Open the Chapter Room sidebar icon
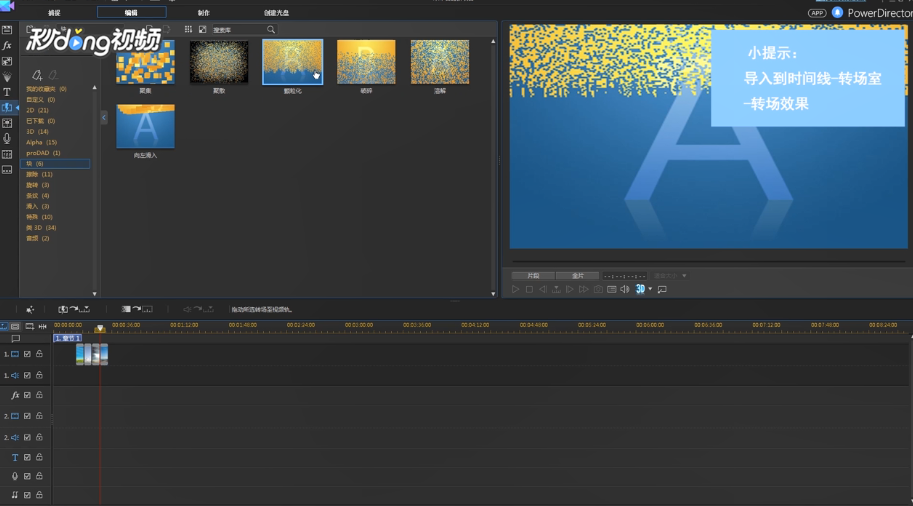The height and width of the screenshot is (506, 913). pyautogui.click(x=7, y=154)
